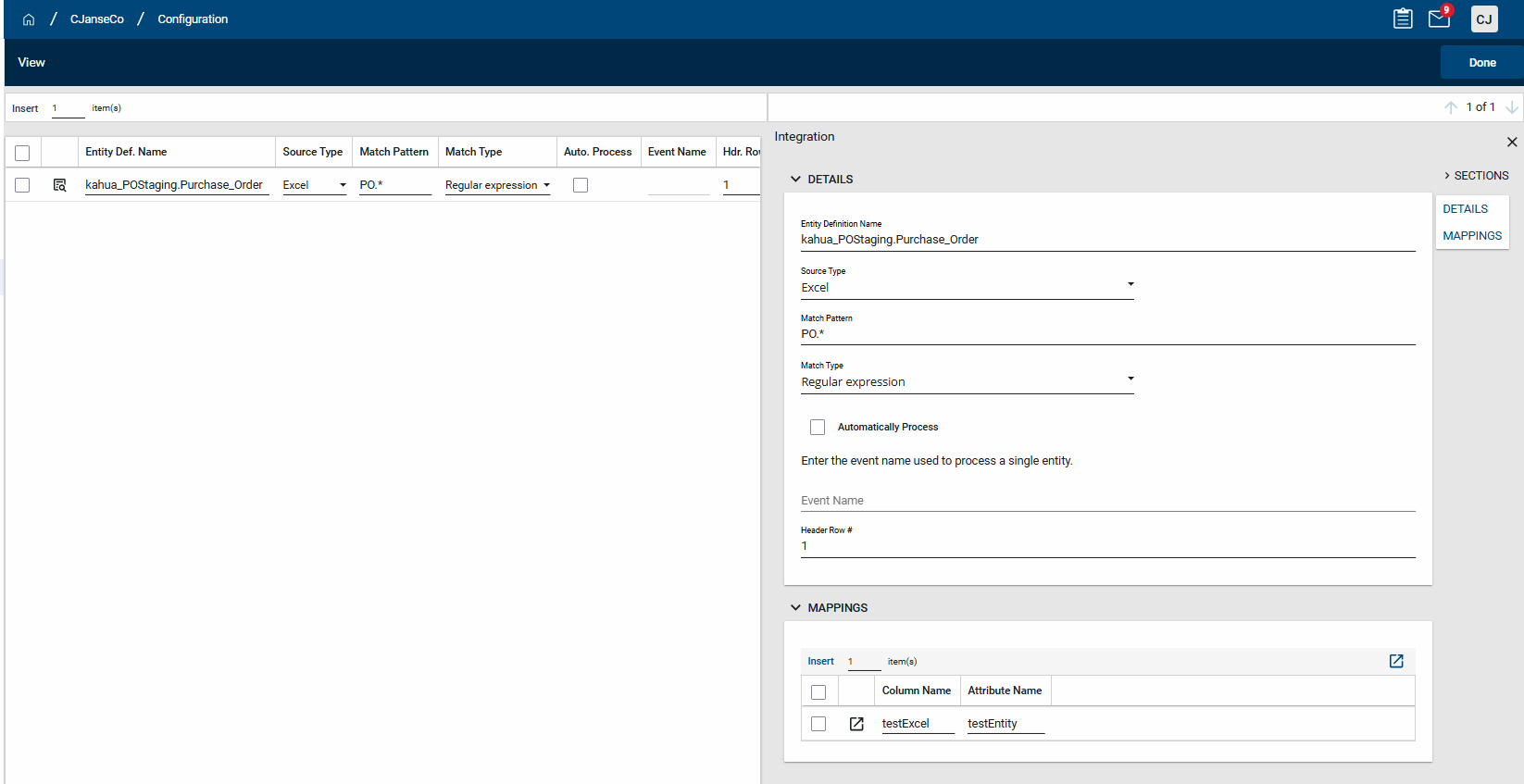Edit the testEntity attribute name cell
The image size is (1524, 784).
coord(1006,724)
